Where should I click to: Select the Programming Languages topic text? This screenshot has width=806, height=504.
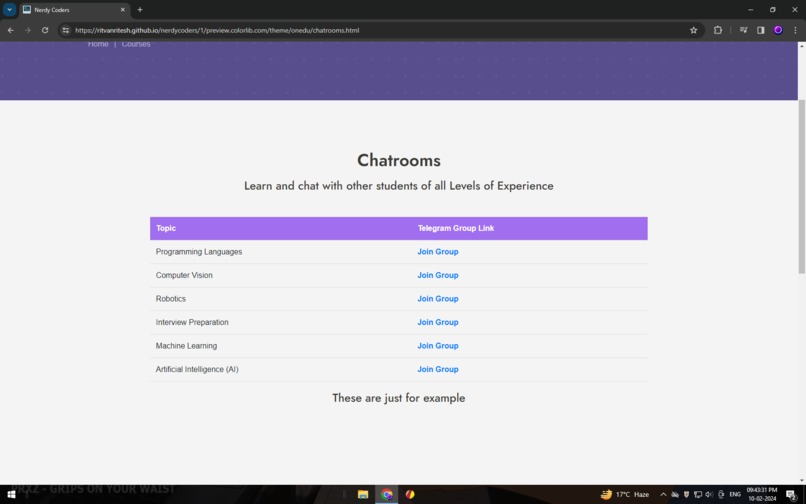click(x=199, y=252)
